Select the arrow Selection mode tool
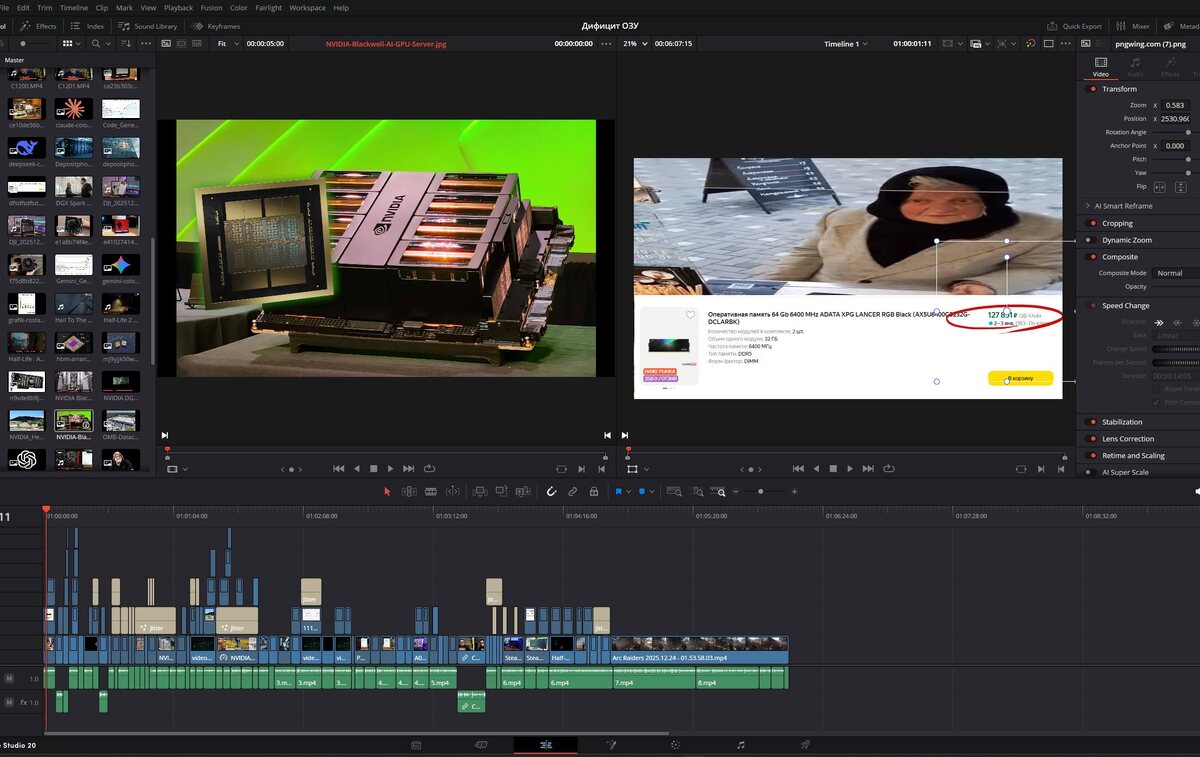Screen dimensions: 1200x757 point(388,491)
